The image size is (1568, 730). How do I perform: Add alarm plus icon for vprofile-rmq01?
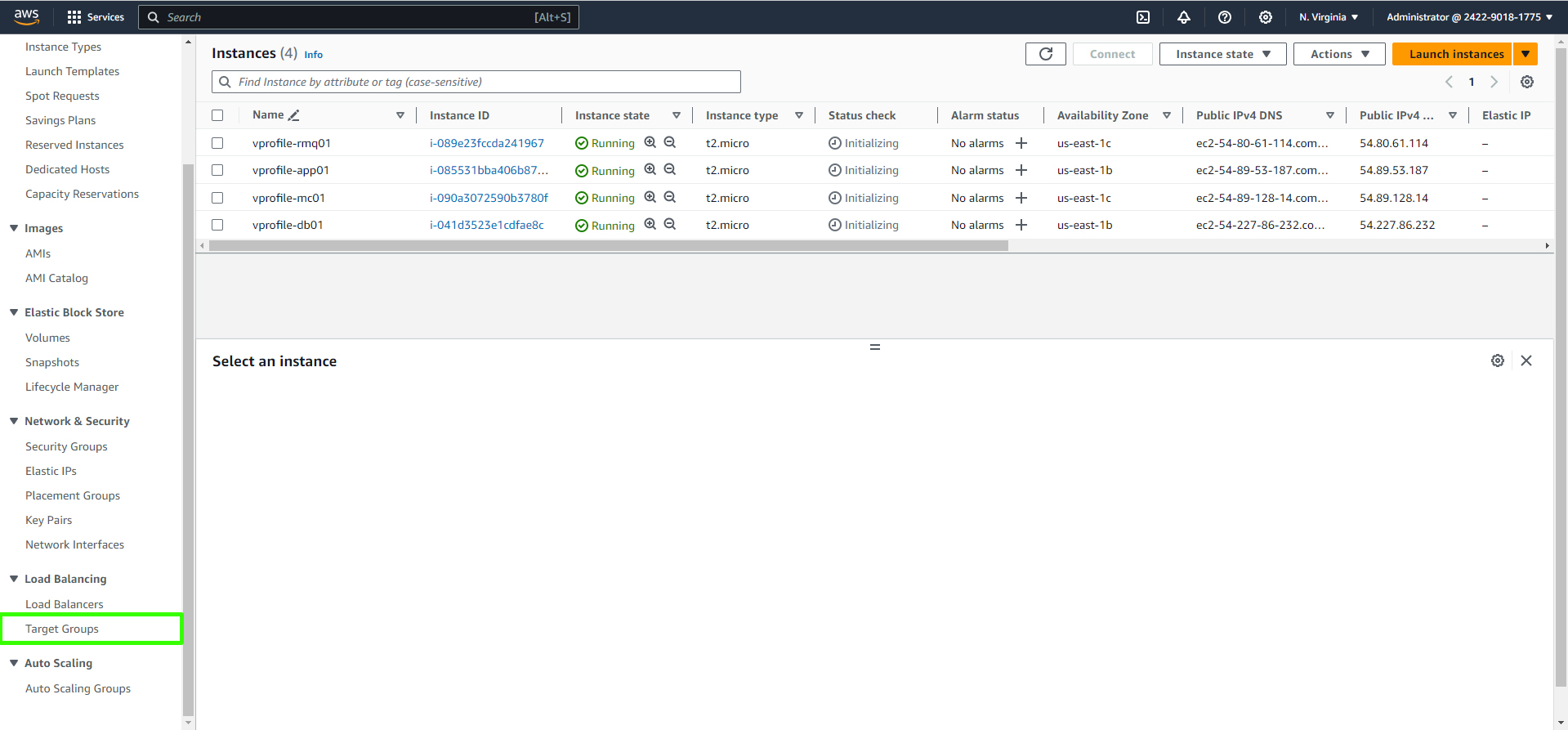(1021, 143)
